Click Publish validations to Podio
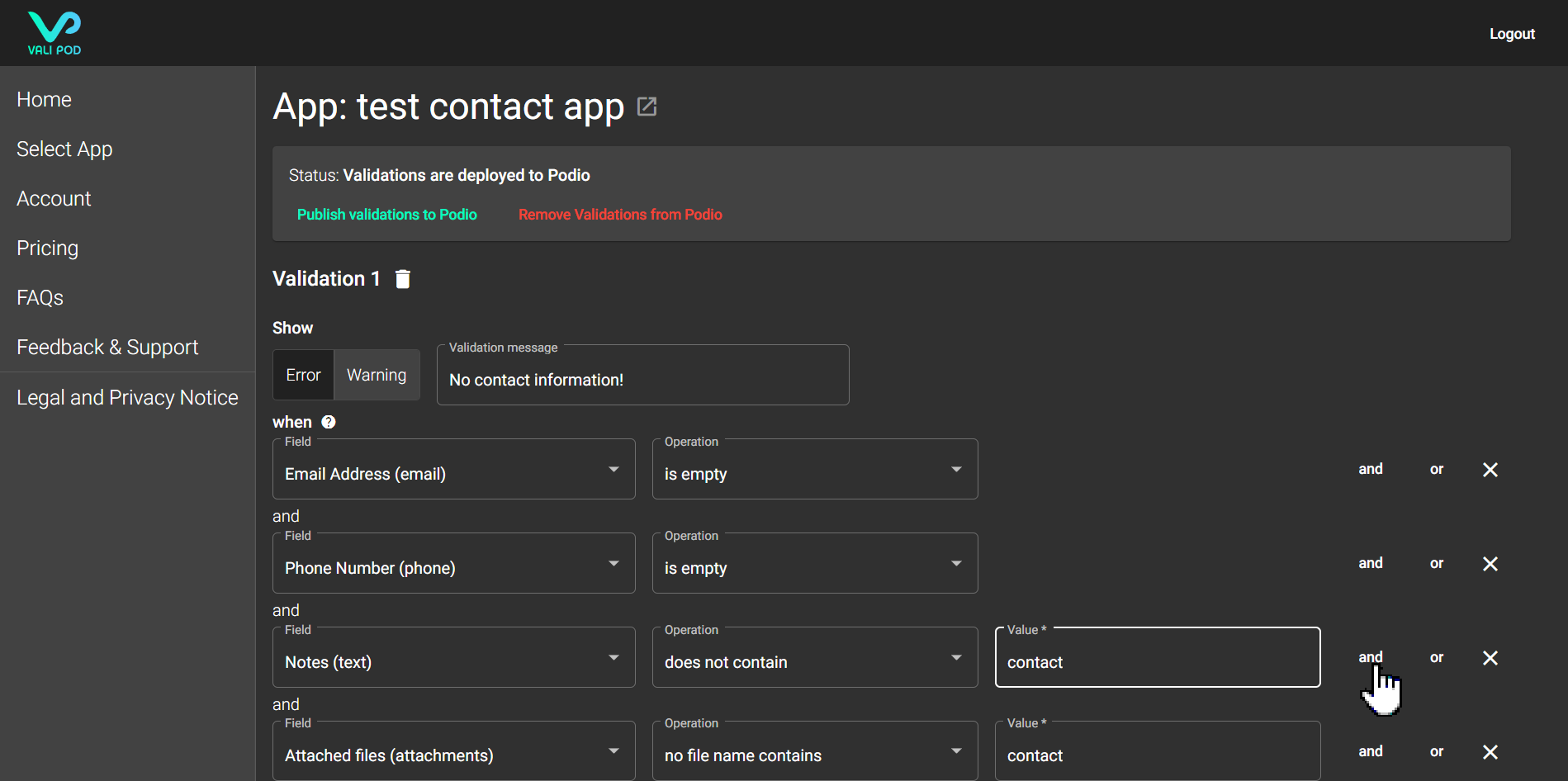Image resolution: width=1568 pixels, height=781 pixels. coord(386,215)
